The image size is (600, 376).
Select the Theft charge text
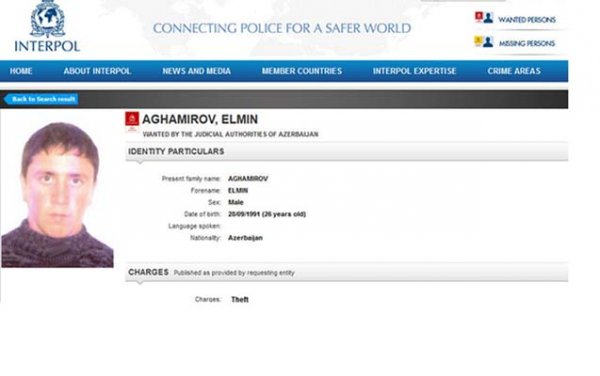pyautogui.click(x=240, y=299)
